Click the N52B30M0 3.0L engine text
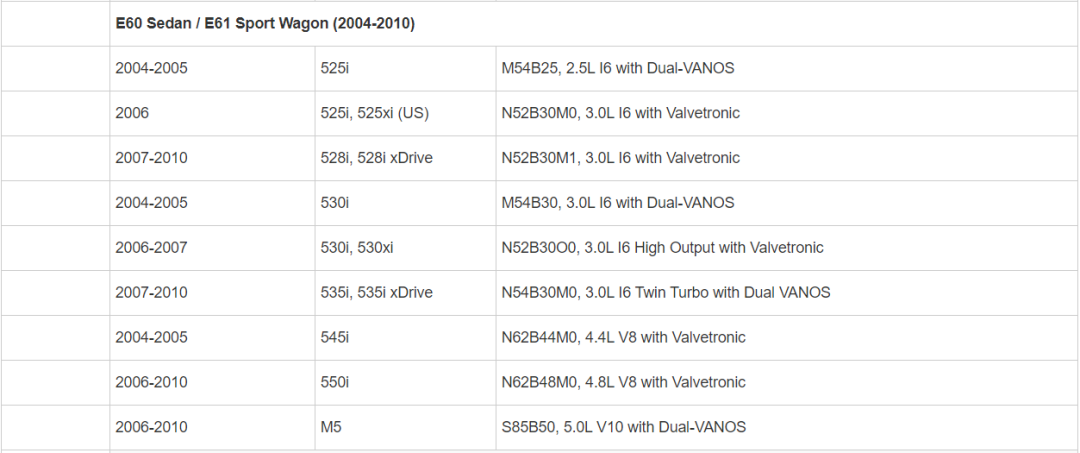 point(620,113)
